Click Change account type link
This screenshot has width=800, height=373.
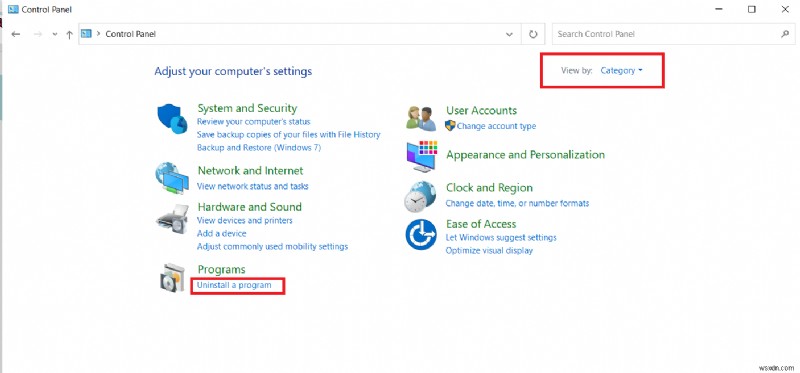496,126
